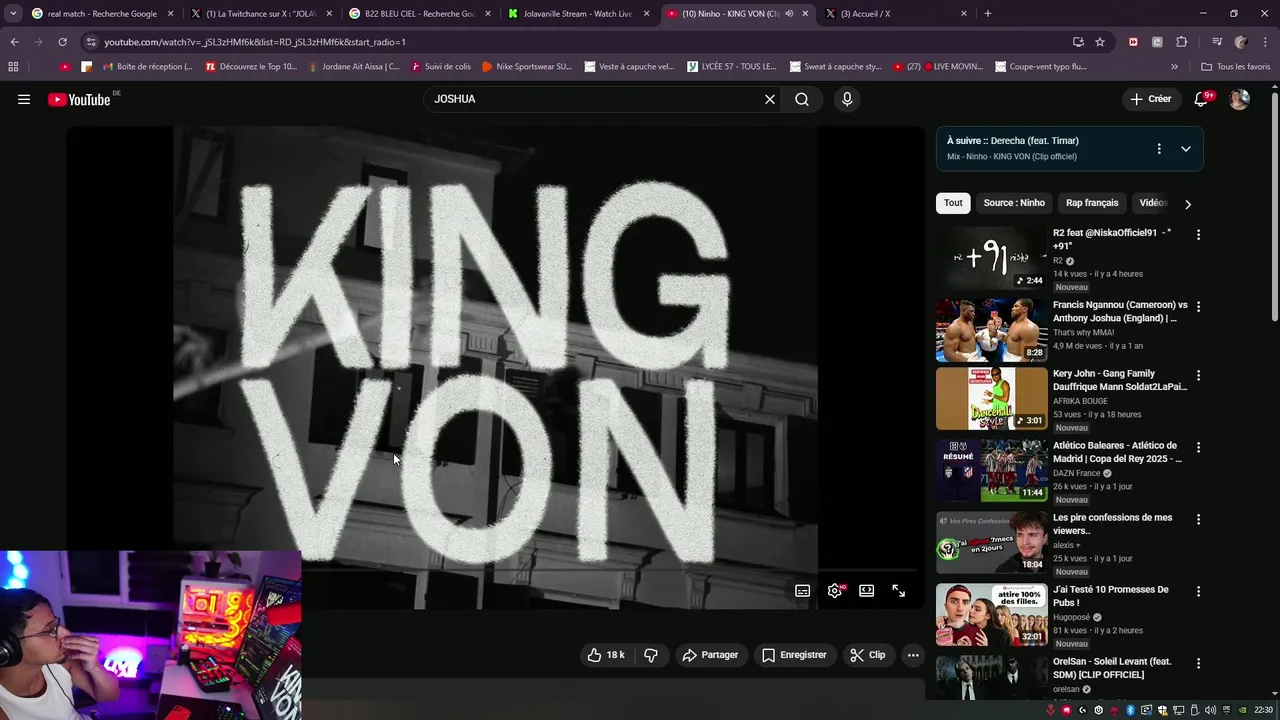Open a new browser tab
The width and height of the screenshot is (1280, 720).
point(988,14)
